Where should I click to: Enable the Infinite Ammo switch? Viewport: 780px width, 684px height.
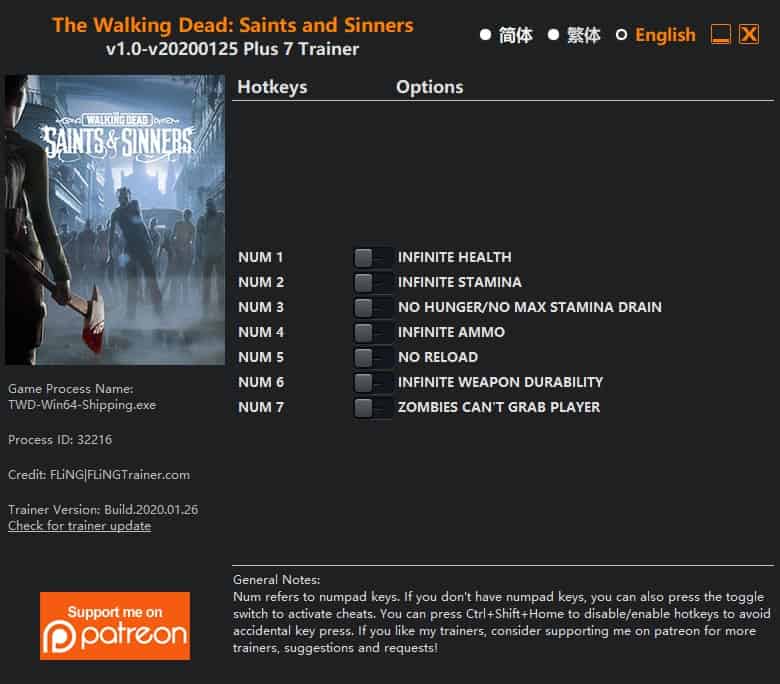coord(373,332)
